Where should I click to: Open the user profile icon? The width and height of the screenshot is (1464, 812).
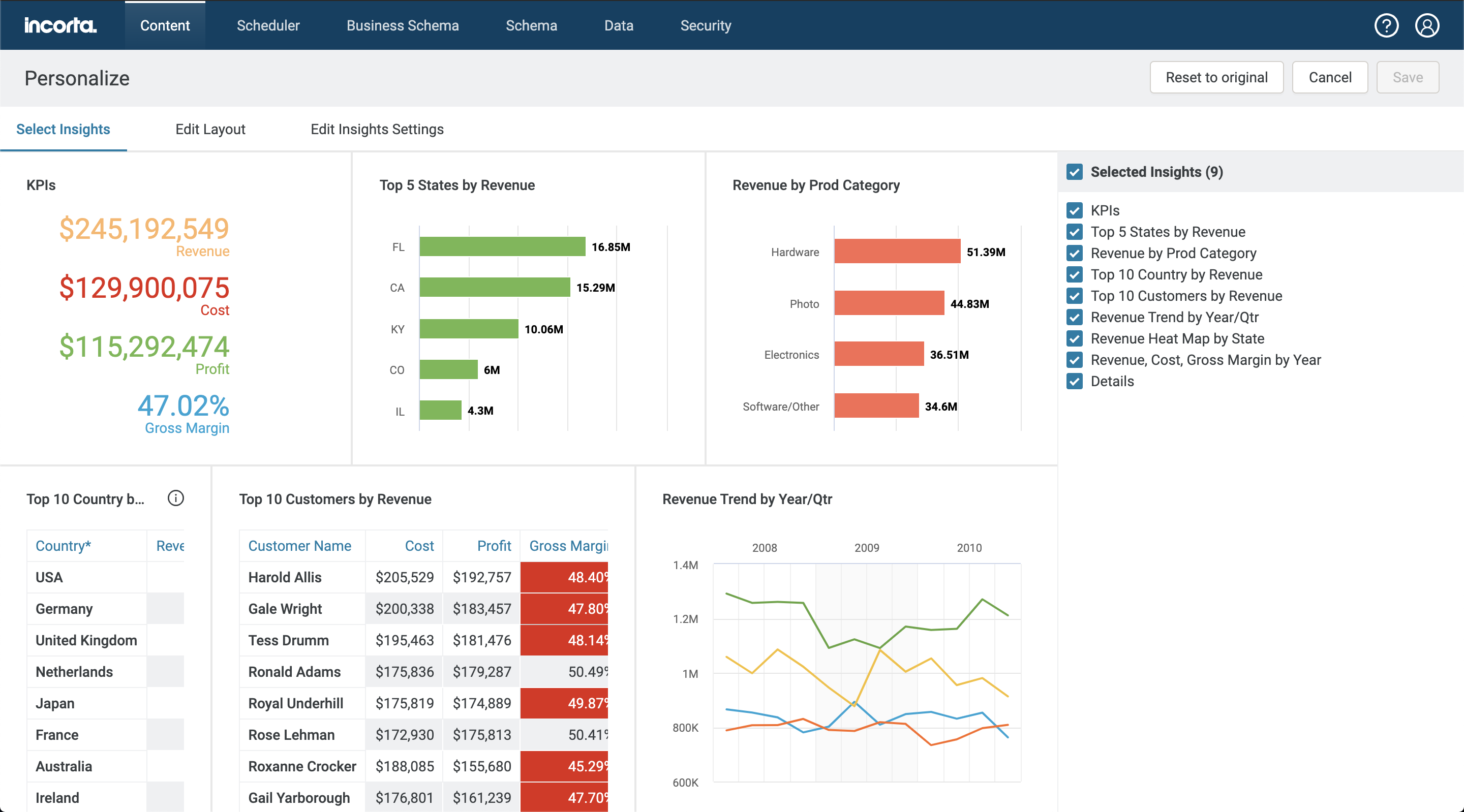pyautogui.click(x=1426, y=25)
